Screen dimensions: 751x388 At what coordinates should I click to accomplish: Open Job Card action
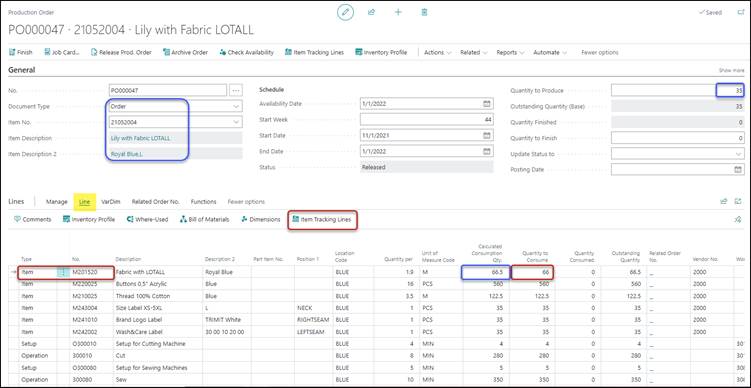(x=62, y=52)
